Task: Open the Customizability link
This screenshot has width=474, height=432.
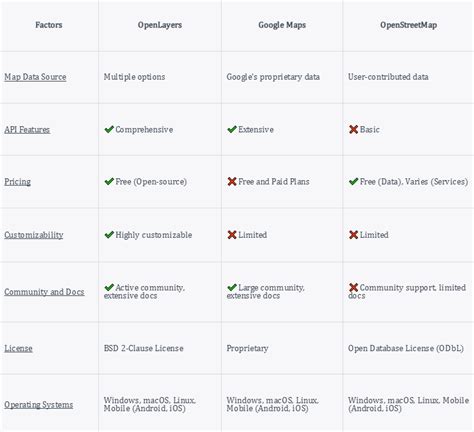Action: click(x=34, y=235)
